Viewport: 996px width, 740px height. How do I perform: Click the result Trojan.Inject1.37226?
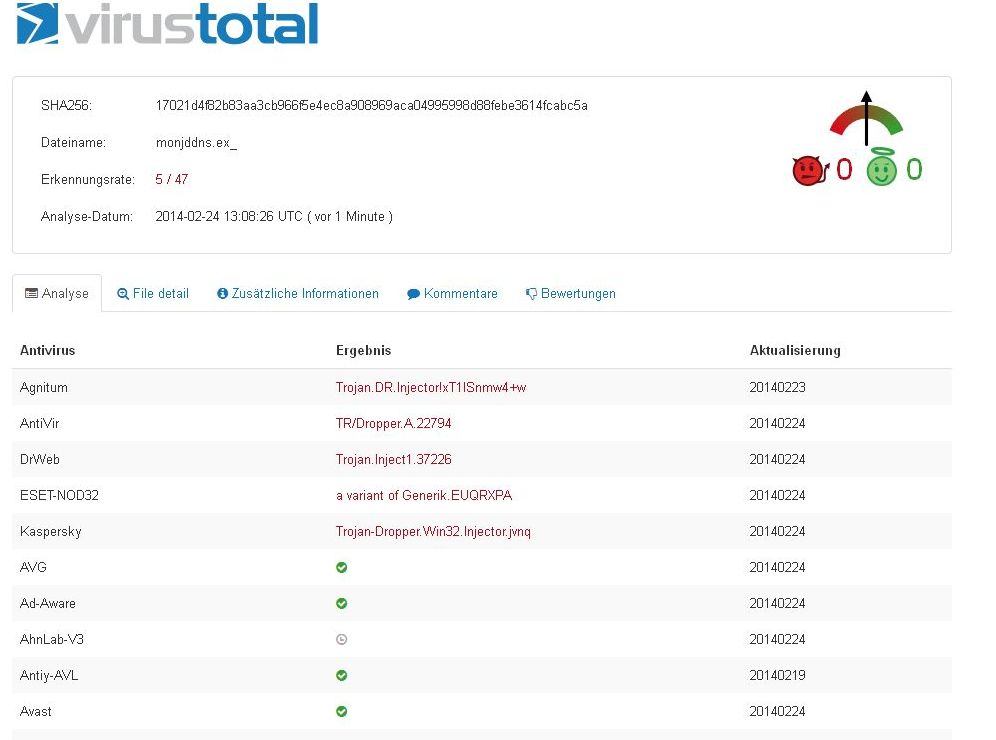393,459
